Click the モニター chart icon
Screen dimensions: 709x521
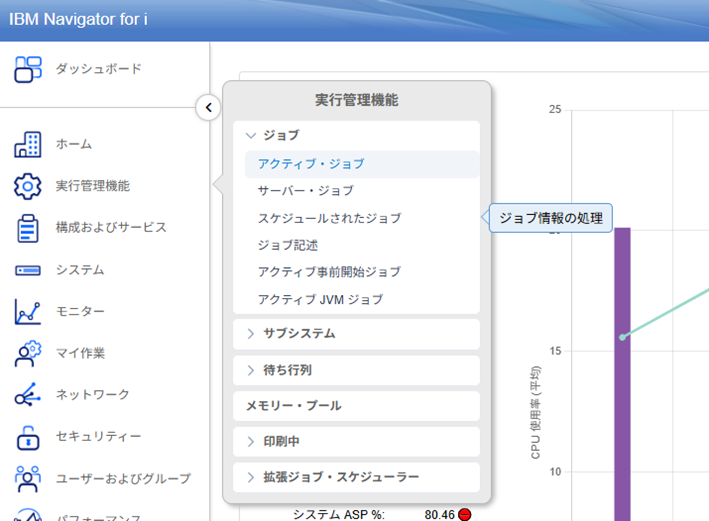tap(28, 312)
